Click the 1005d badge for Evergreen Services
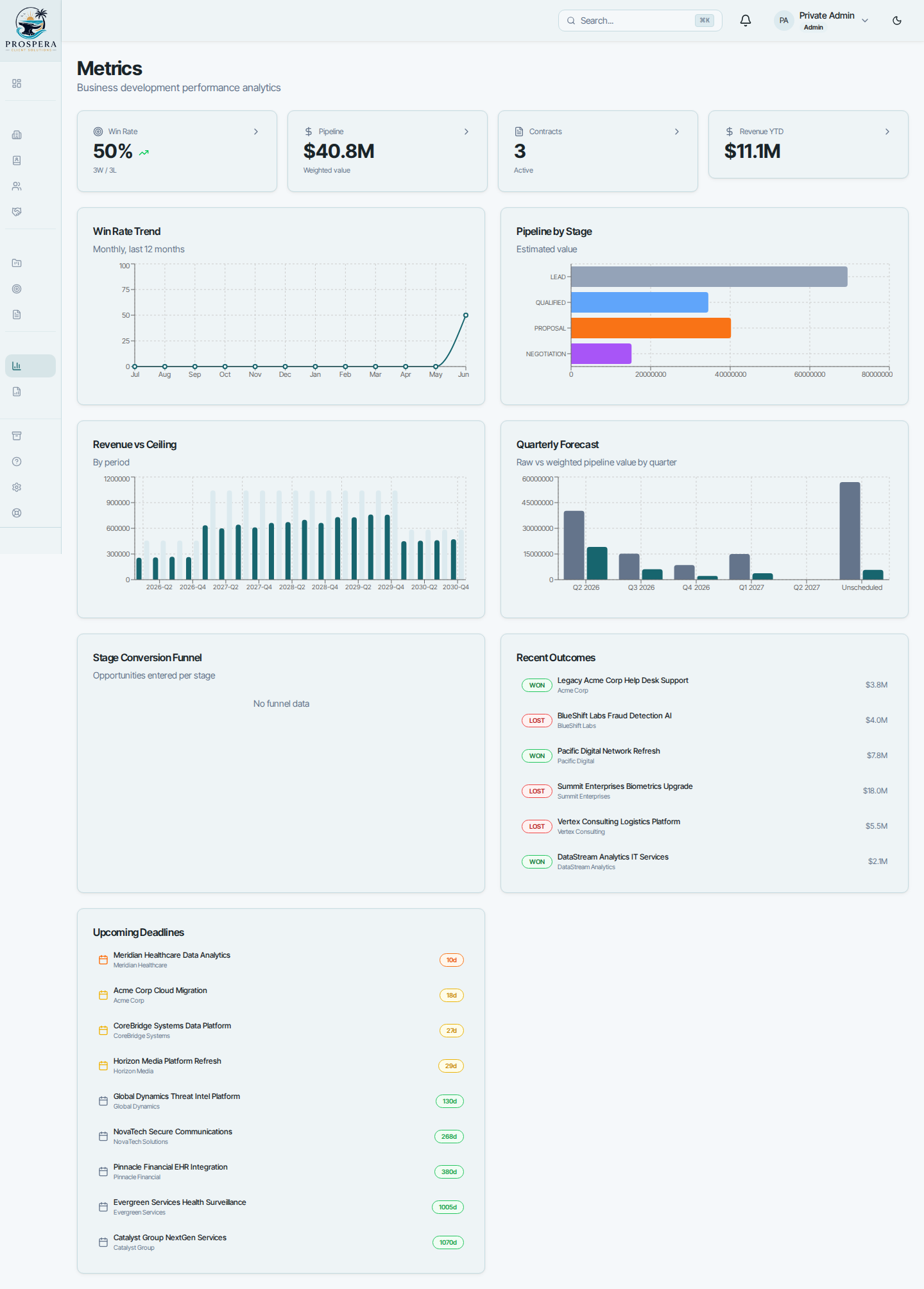The width and height of the screenshot is (924, 1289). point(448,1207)
